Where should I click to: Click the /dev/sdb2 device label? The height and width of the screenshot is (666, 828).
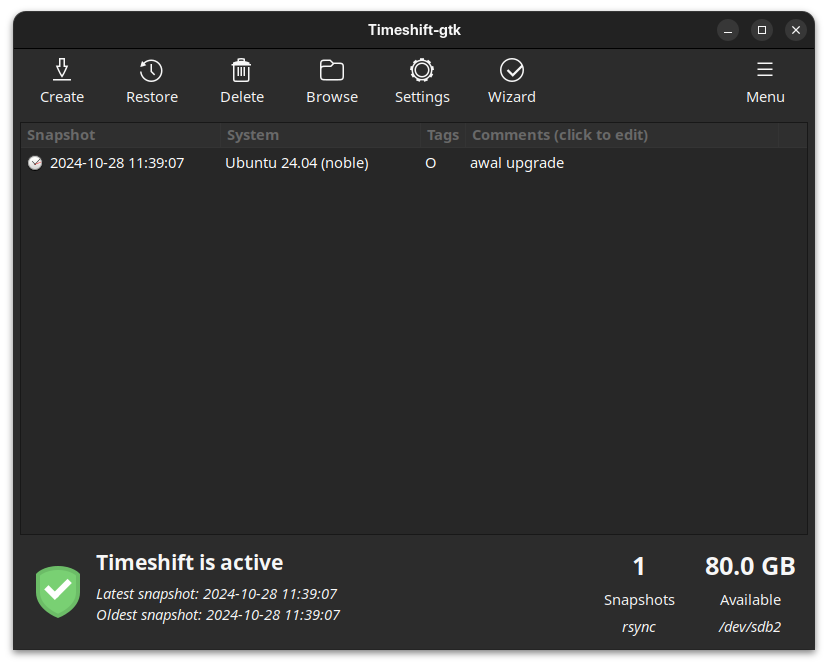tap(750, 627)
